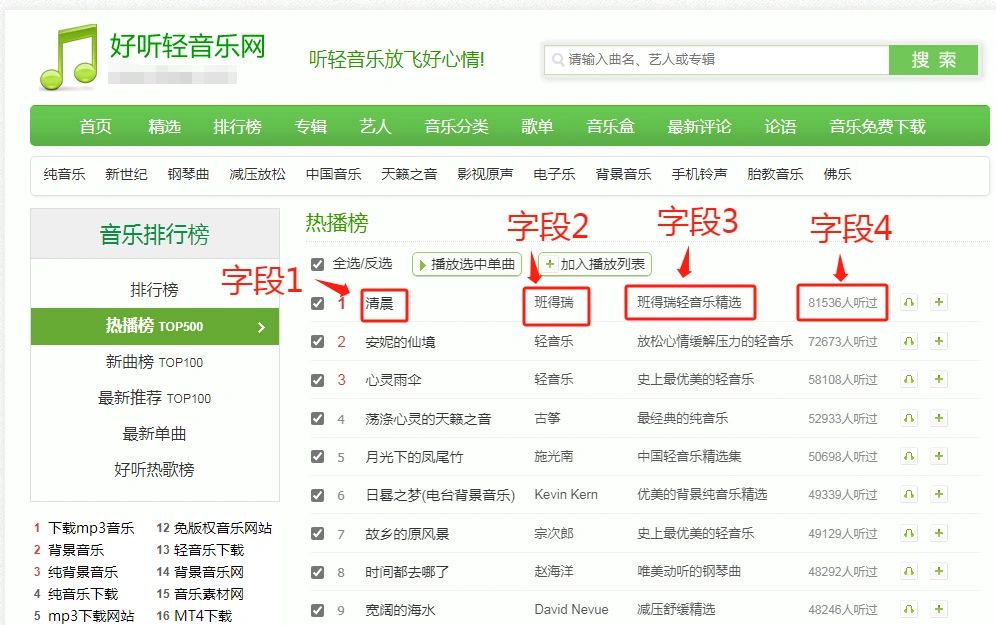Click the plus icon beside 故乡的原风景
Image resolution: width=996 pixels, height=625 pixels.
click(x=938, y=532)
